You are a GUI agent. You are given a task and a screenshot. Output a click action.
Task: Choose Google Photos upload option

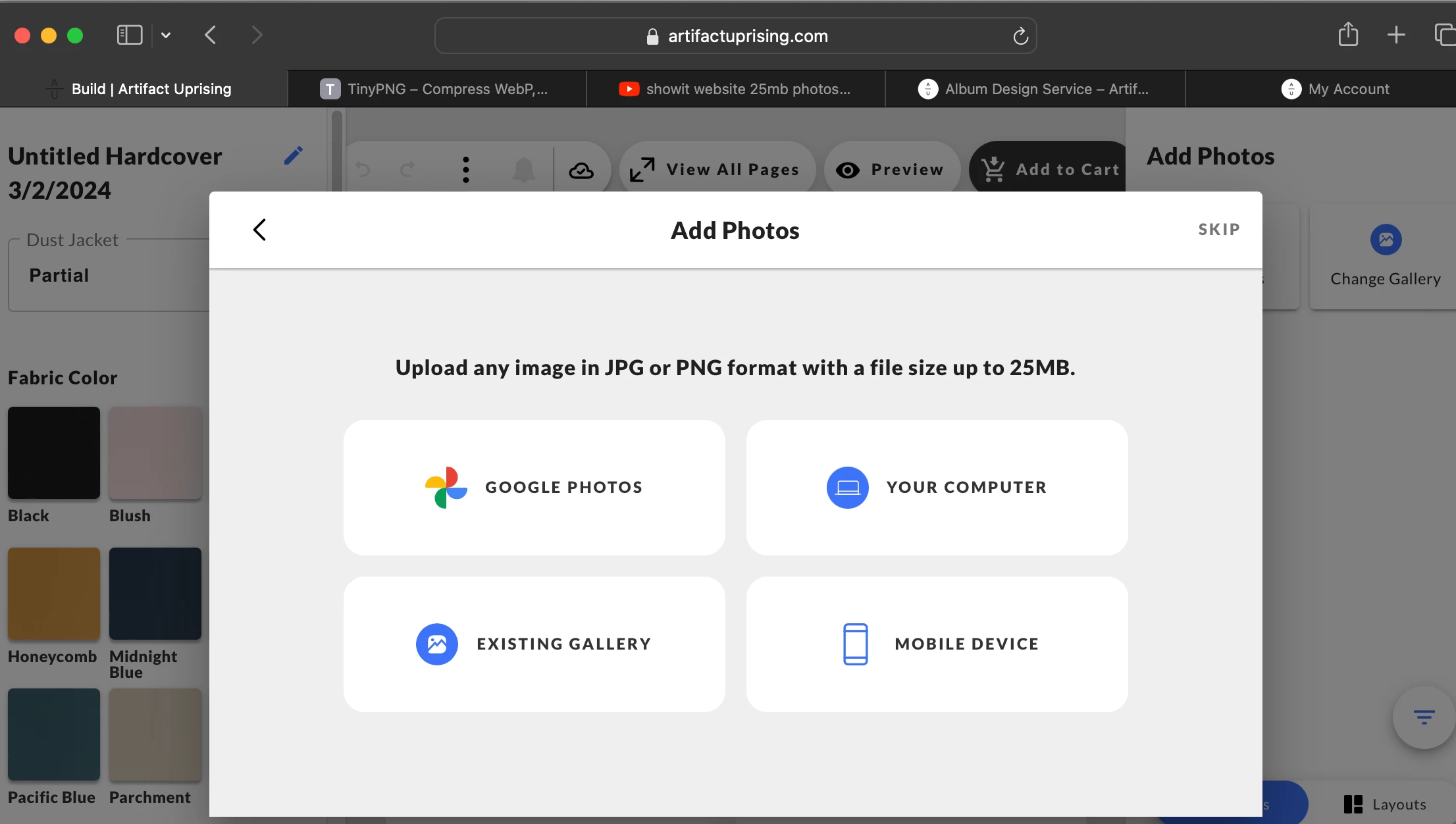pyautogui.click(x=534, y=488)
